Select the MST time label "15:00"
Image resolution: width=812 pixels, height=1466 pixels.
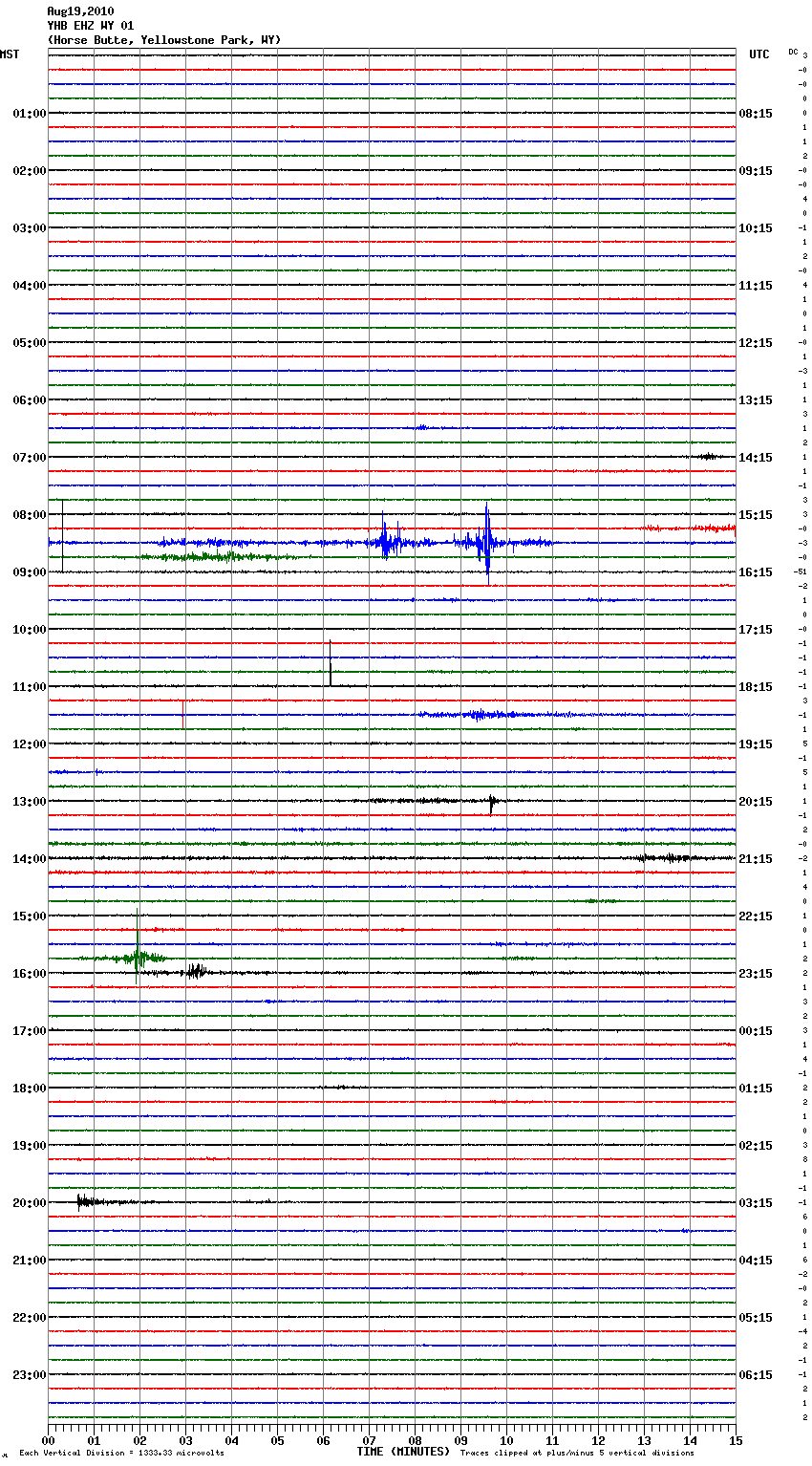coord(30,916)
